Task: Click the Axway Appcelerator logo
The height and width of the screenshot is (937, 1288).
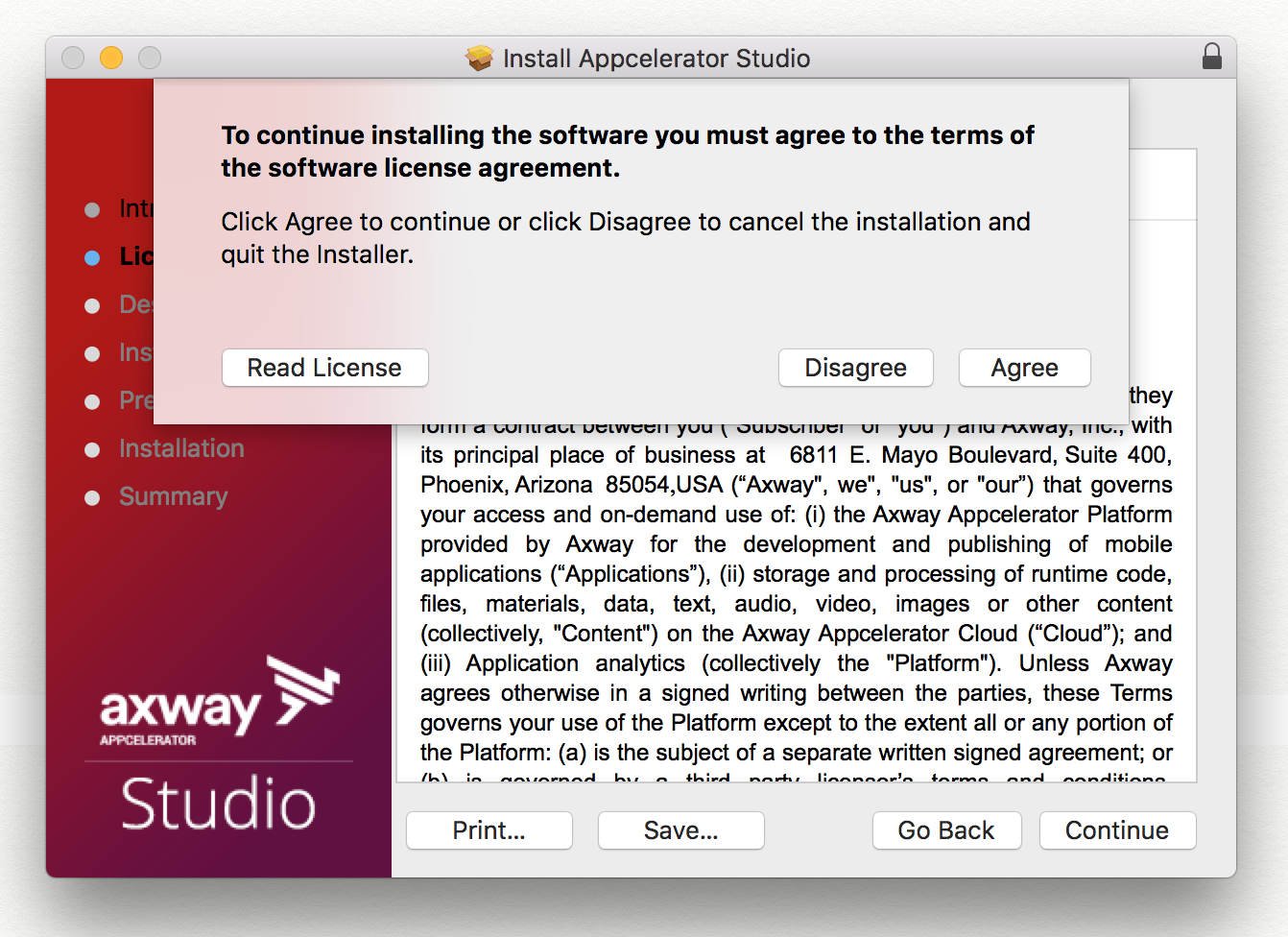Action: point(220,701)
